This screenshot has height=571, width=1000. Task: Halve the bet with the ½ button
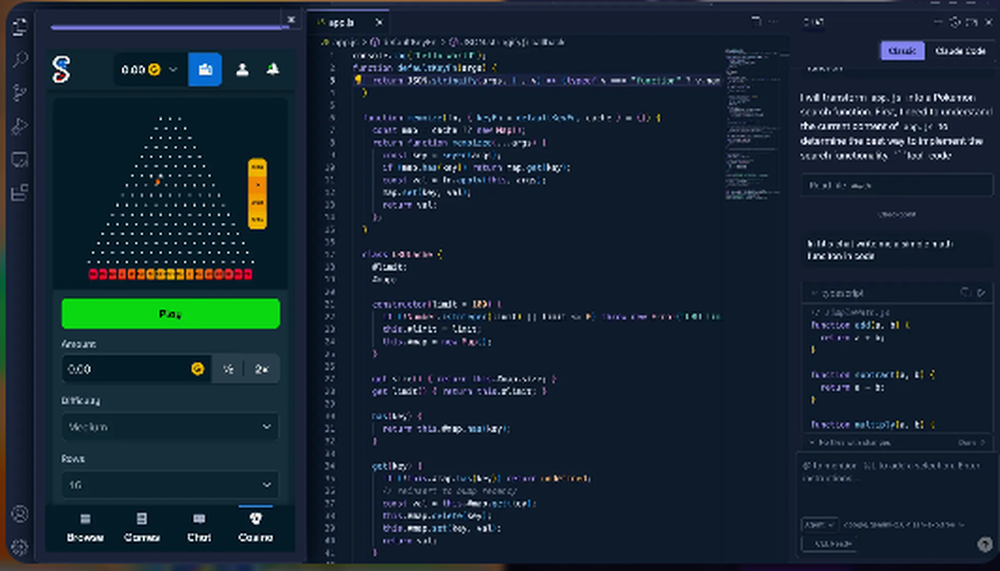coord(228,369)
